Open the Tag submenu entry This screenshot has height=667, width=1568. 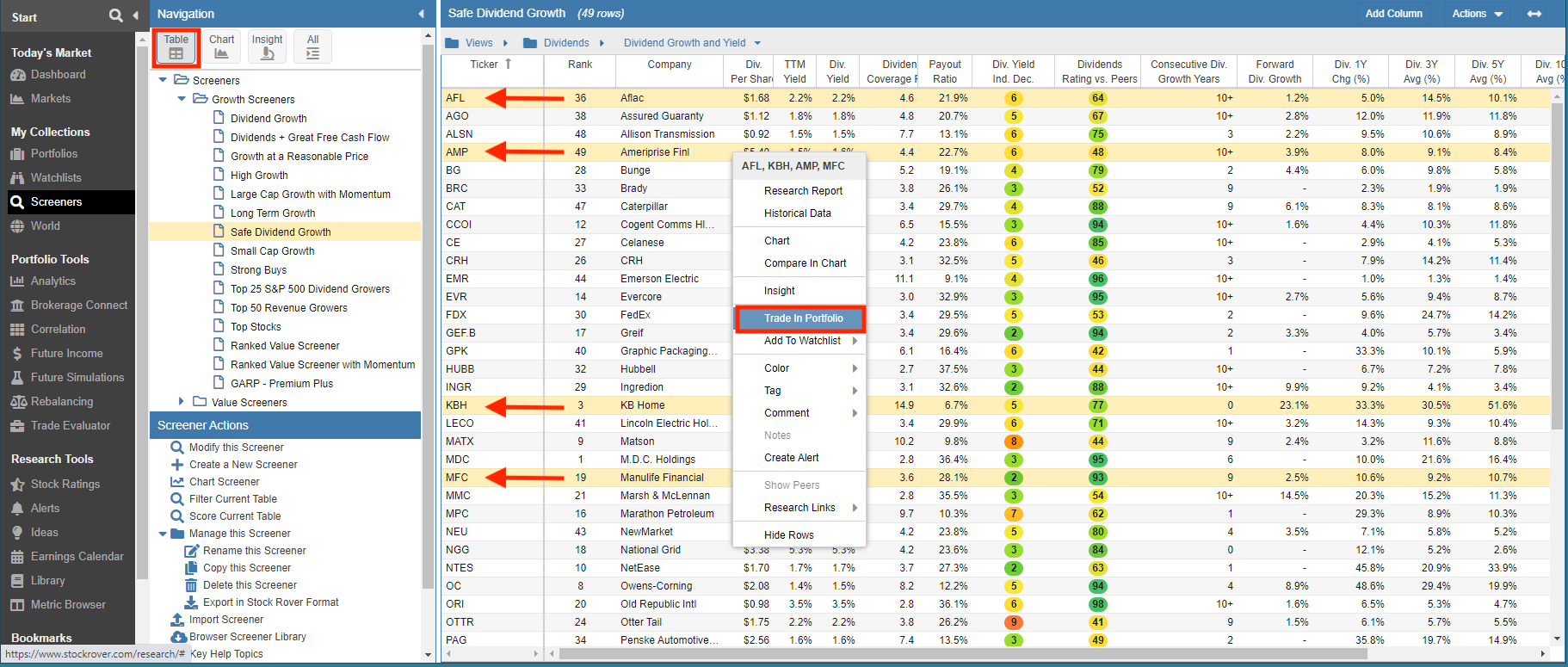800,391
